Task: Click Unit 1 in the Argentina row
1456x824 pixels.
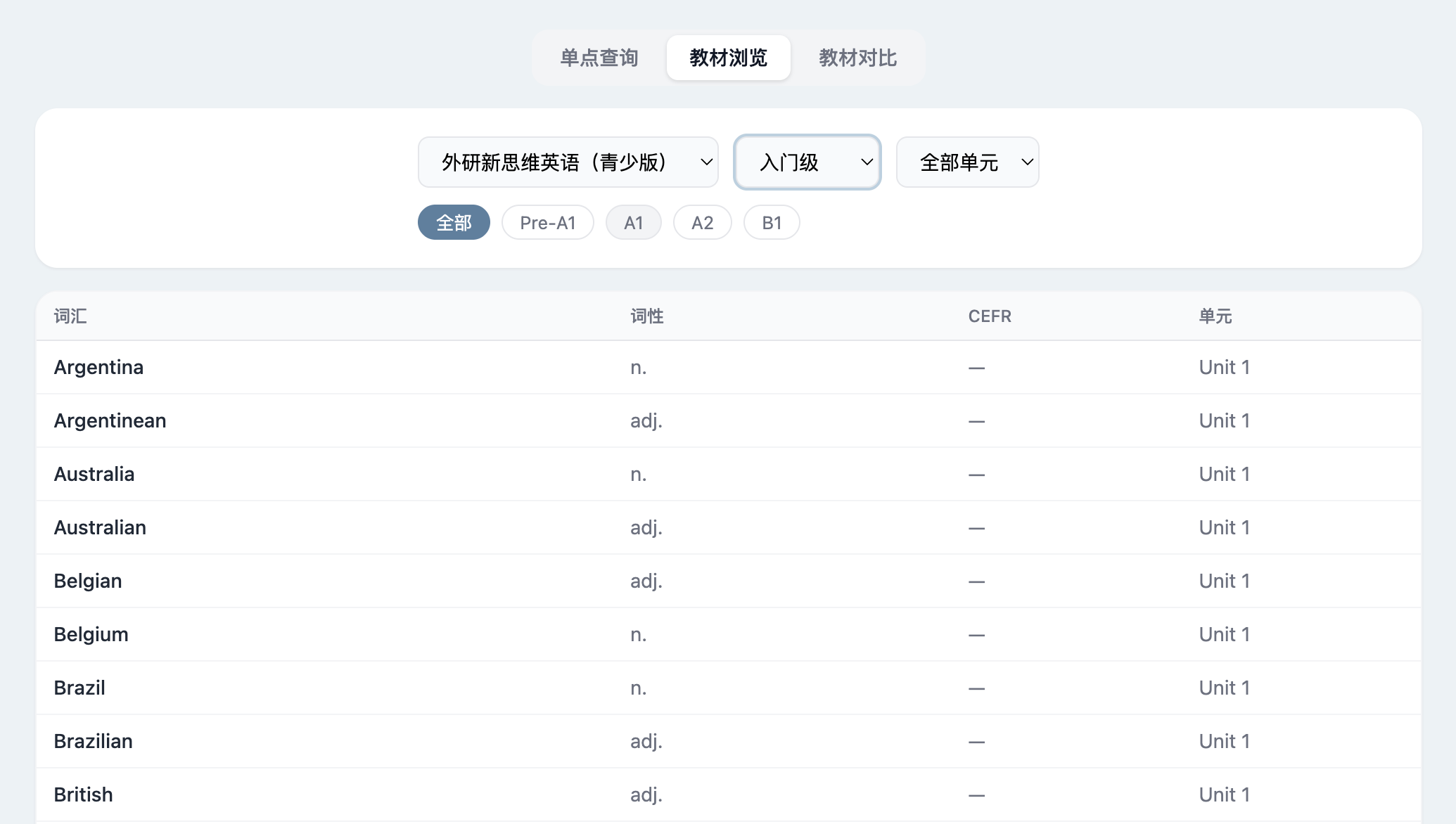Action: pos(1224,367)
